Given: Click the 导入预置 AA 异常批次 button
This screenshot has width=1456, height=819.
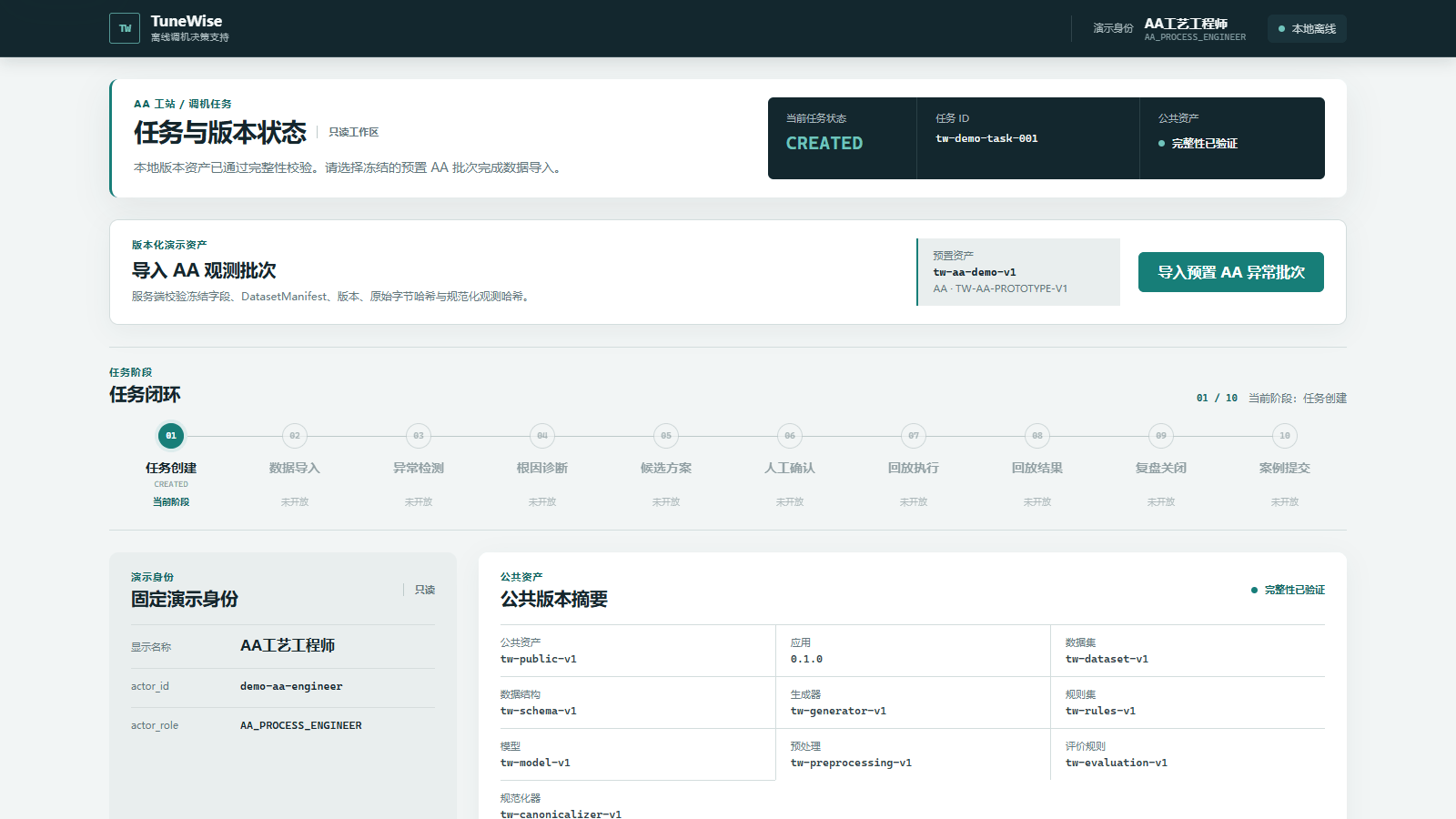Looking at the screenshot, I should pos(1231,272).
